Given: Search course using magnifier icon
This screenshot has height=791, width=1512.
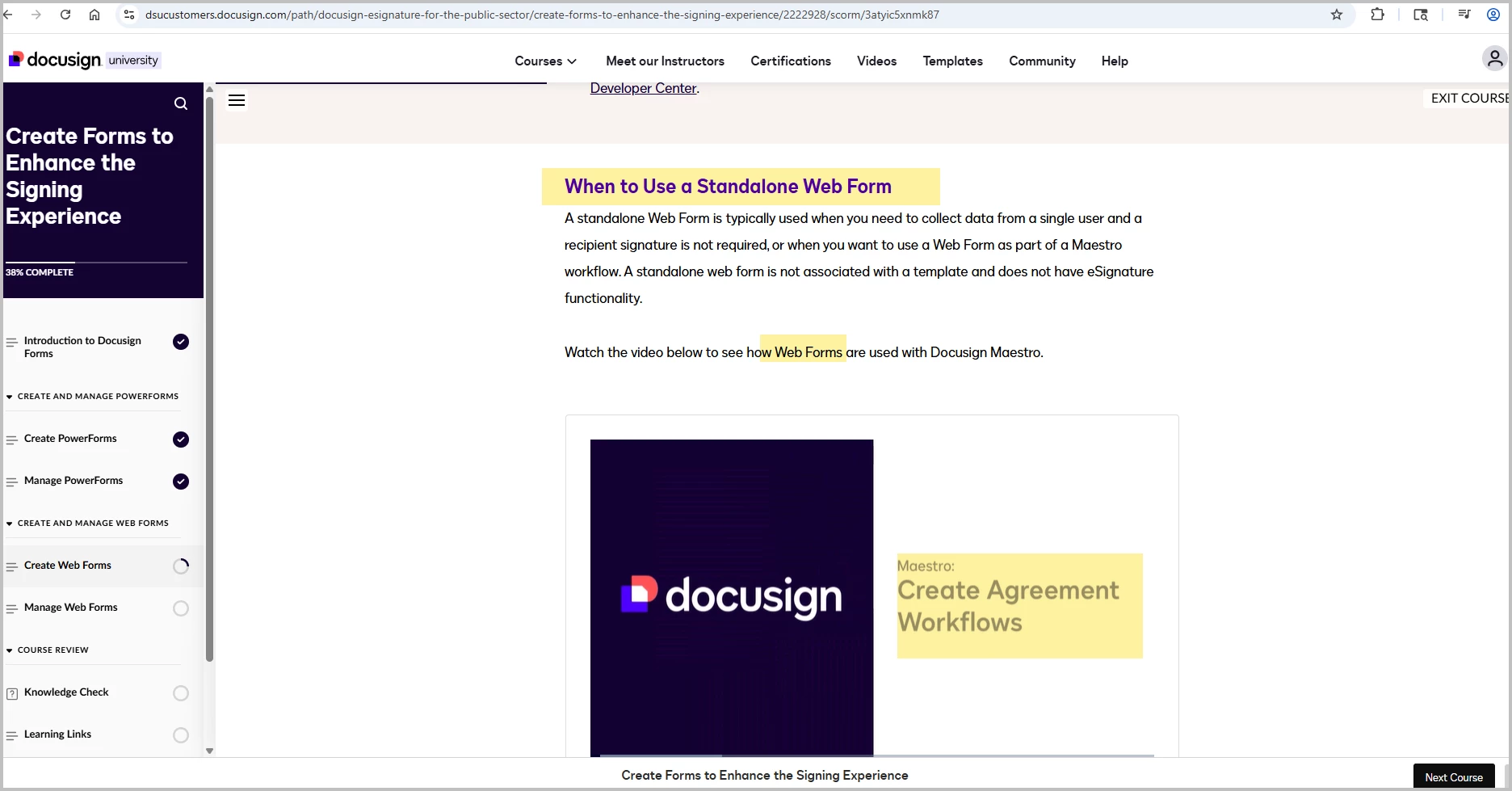Looking at the screenshot, I should pyautogui.click(x=181, y=103).
